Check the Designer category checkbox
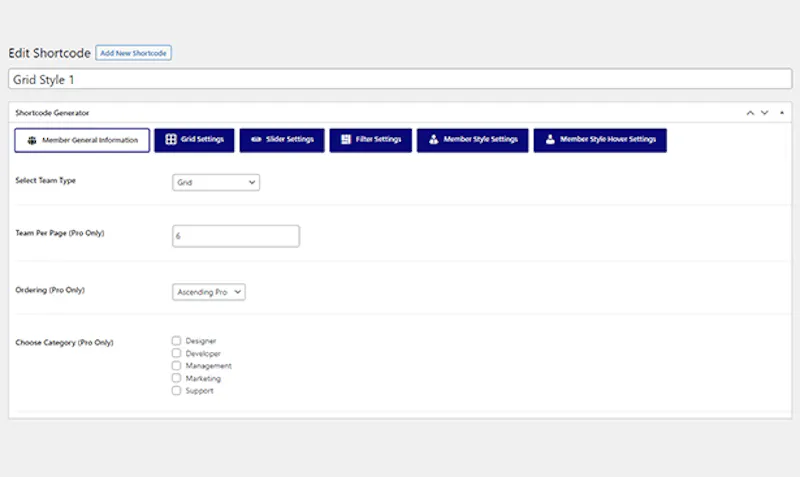The width and height of the screenshot is (800, 477). click(x=177, y=340)
